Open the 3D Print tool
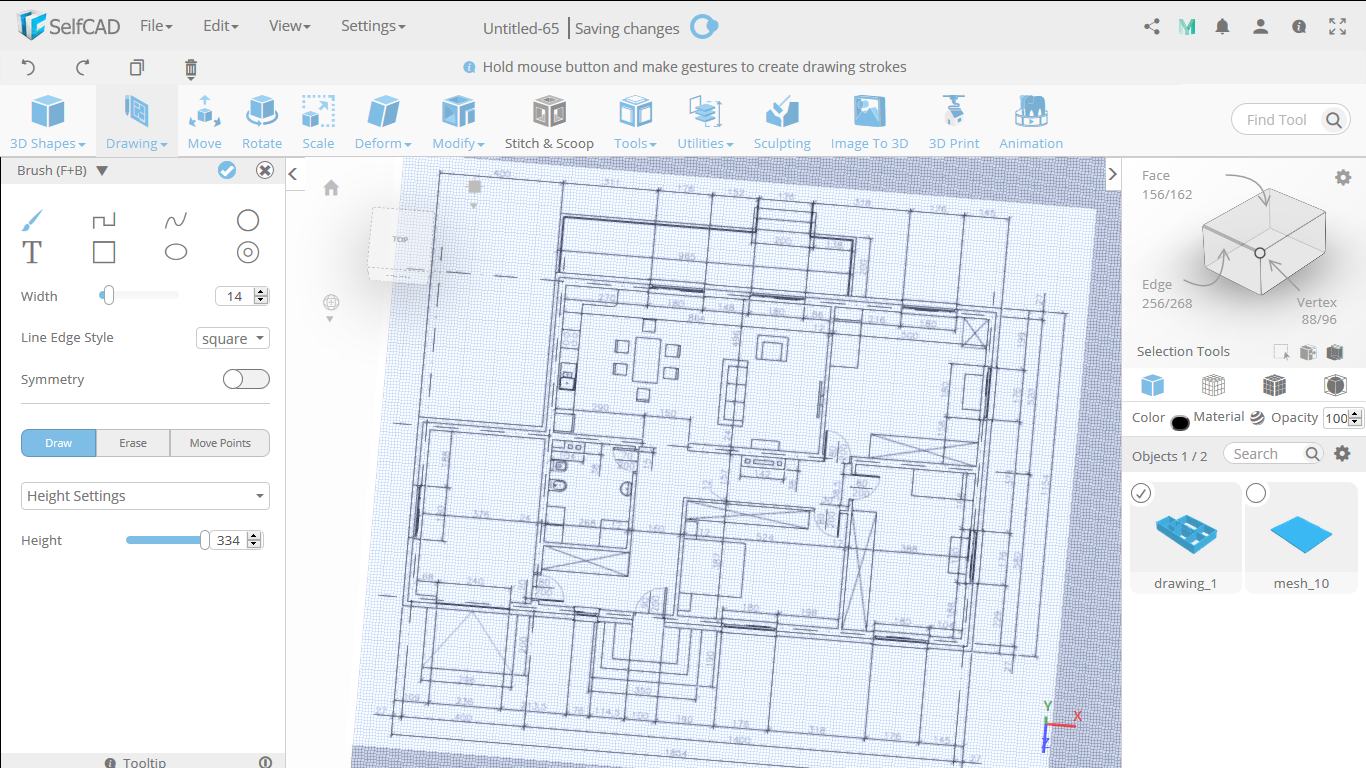 click(x=954, y=122)
